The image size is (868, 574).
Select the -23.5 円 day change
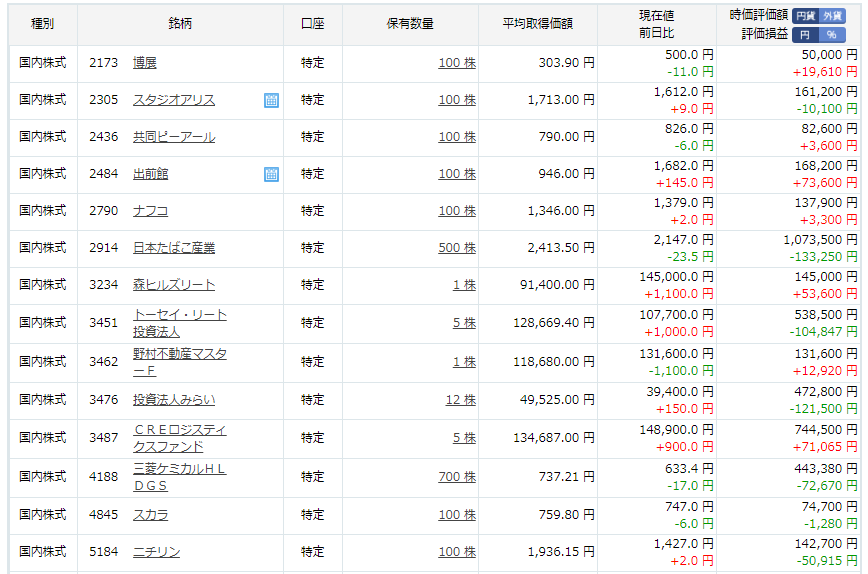[690, 257]
